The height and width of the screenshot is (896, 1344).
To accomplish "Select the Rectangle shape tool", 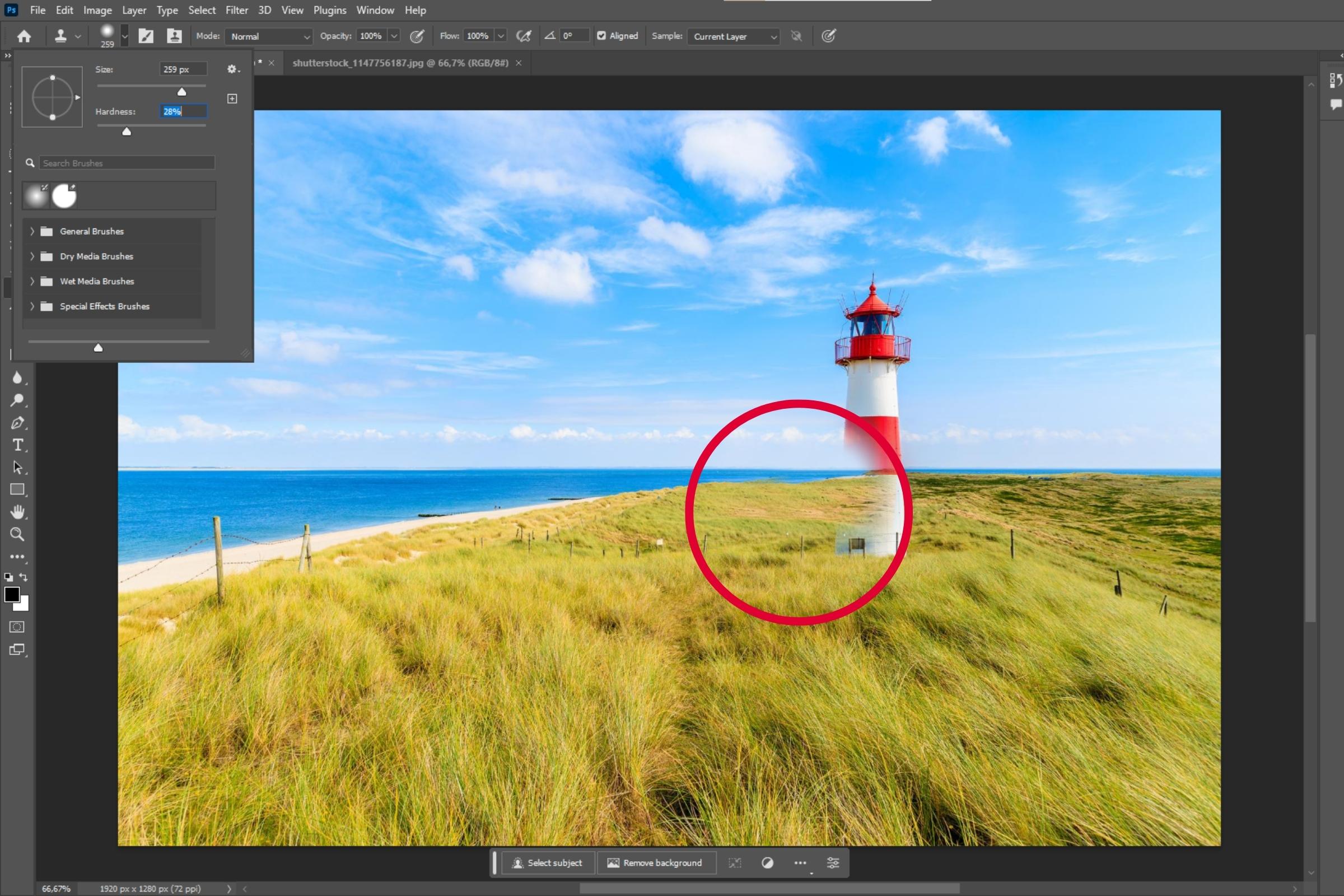I will click(17, 489).
